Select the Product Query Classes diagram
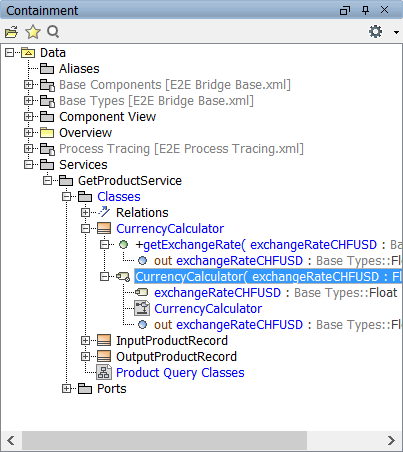403x452 pixels. (x=180, y=373)
